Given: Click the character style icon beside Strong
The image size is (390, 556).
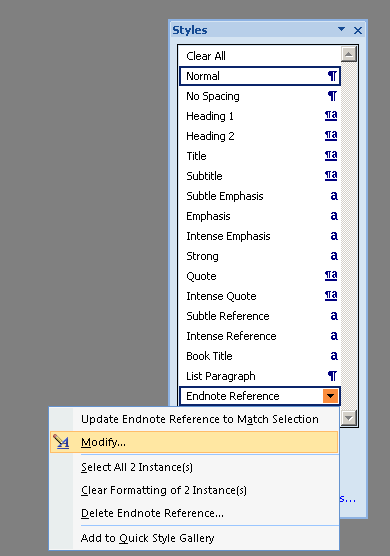Looking at the screenshot, I should pos(334,256).
